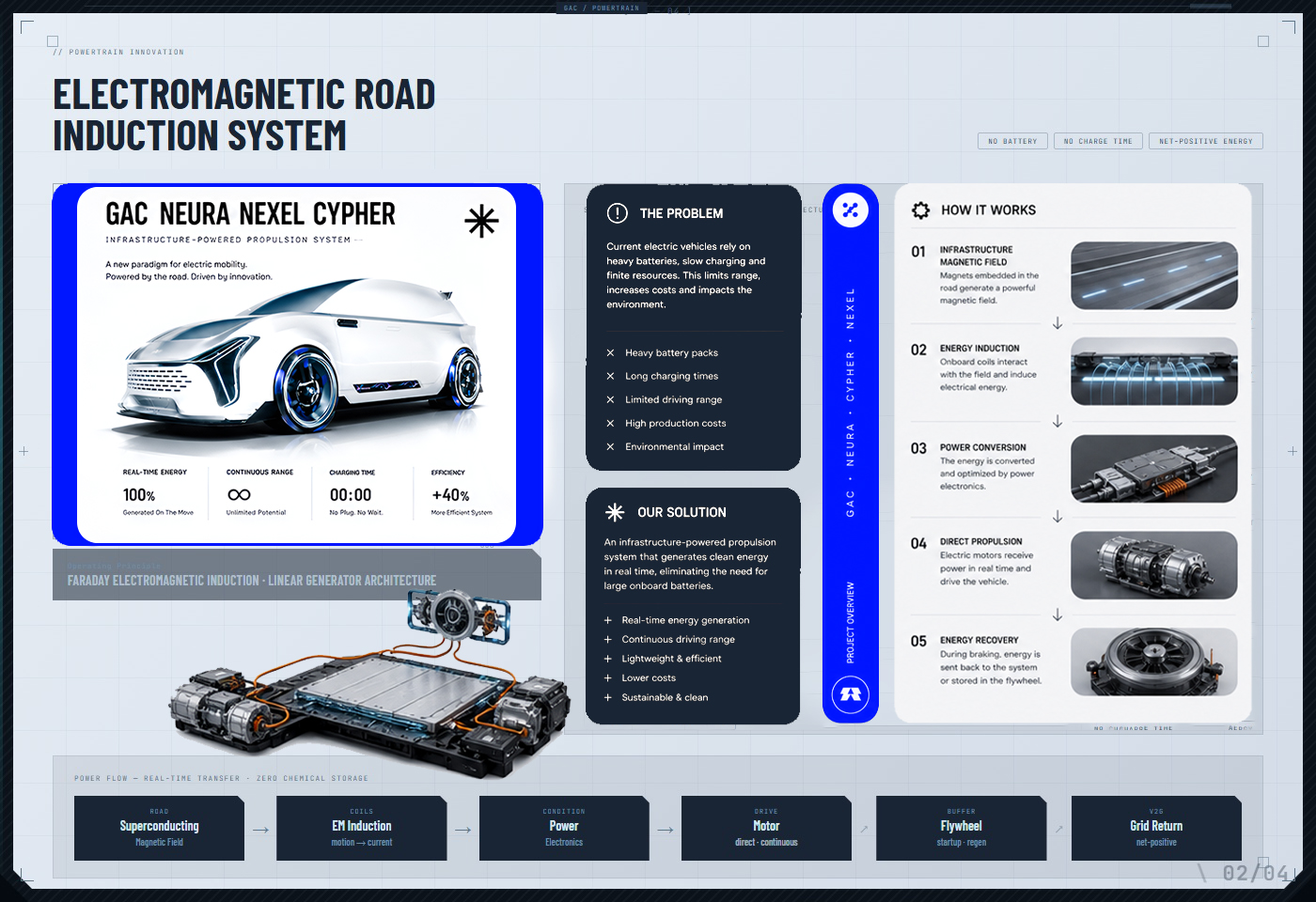Image resolution: width=1316 pixels, height=902 pixels.
Task: Click the THE PROBLEM heading
Action: [681, 214]
